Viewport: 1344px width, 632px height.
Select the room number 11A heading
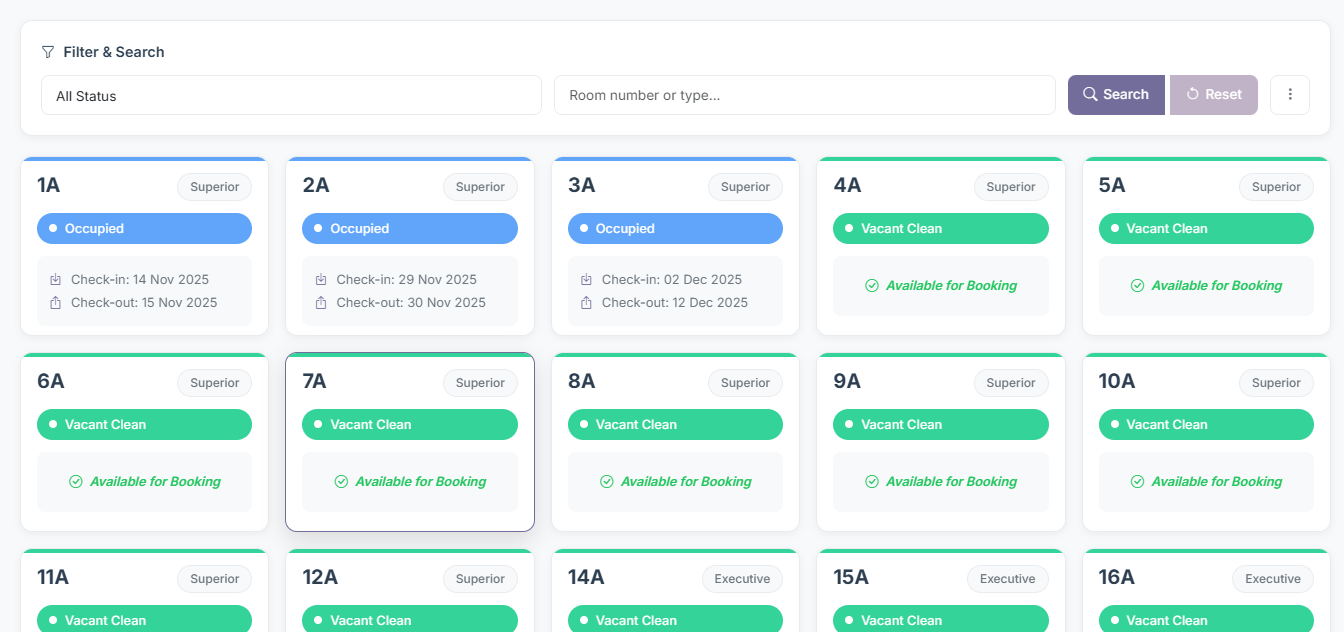[x=53, y=578]
